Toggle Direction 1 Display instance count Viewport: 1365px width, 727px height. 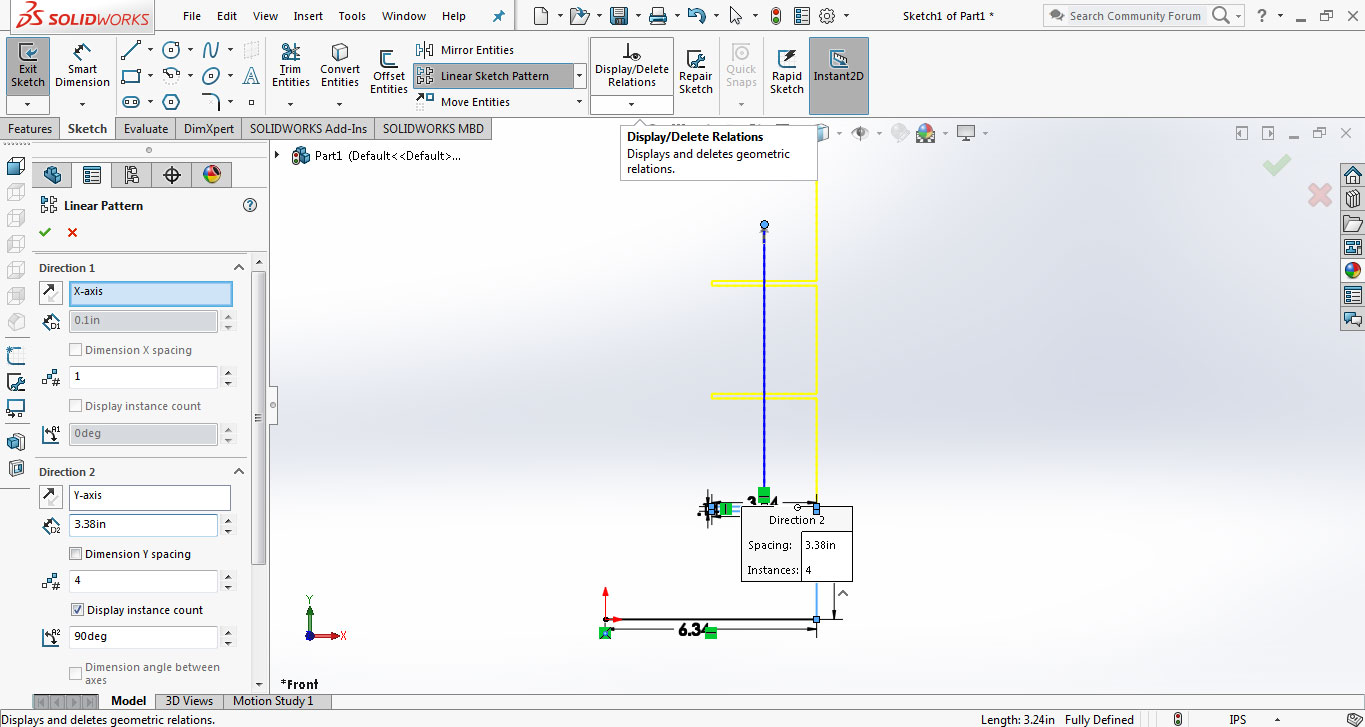pos(76,406)
